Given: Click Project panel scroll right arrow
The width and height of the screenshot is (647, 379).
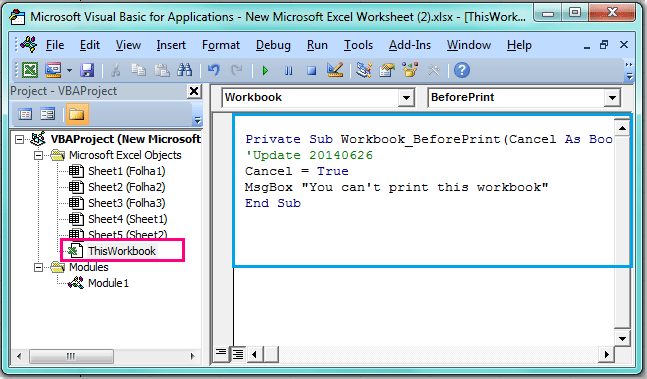Looking at the screenshot, I should [192, 356].
